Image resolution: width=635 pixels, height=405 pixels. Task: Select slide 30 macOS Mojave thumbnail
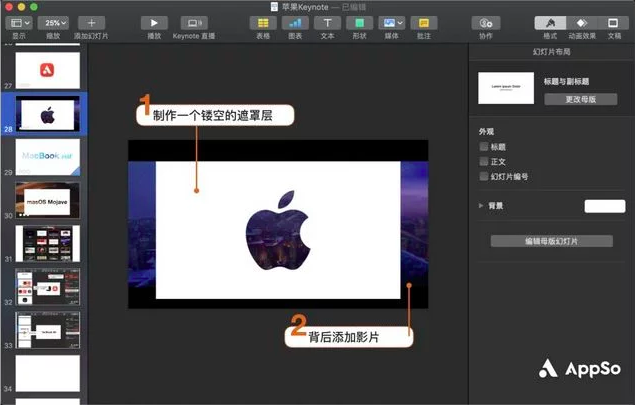click(48, 200)
